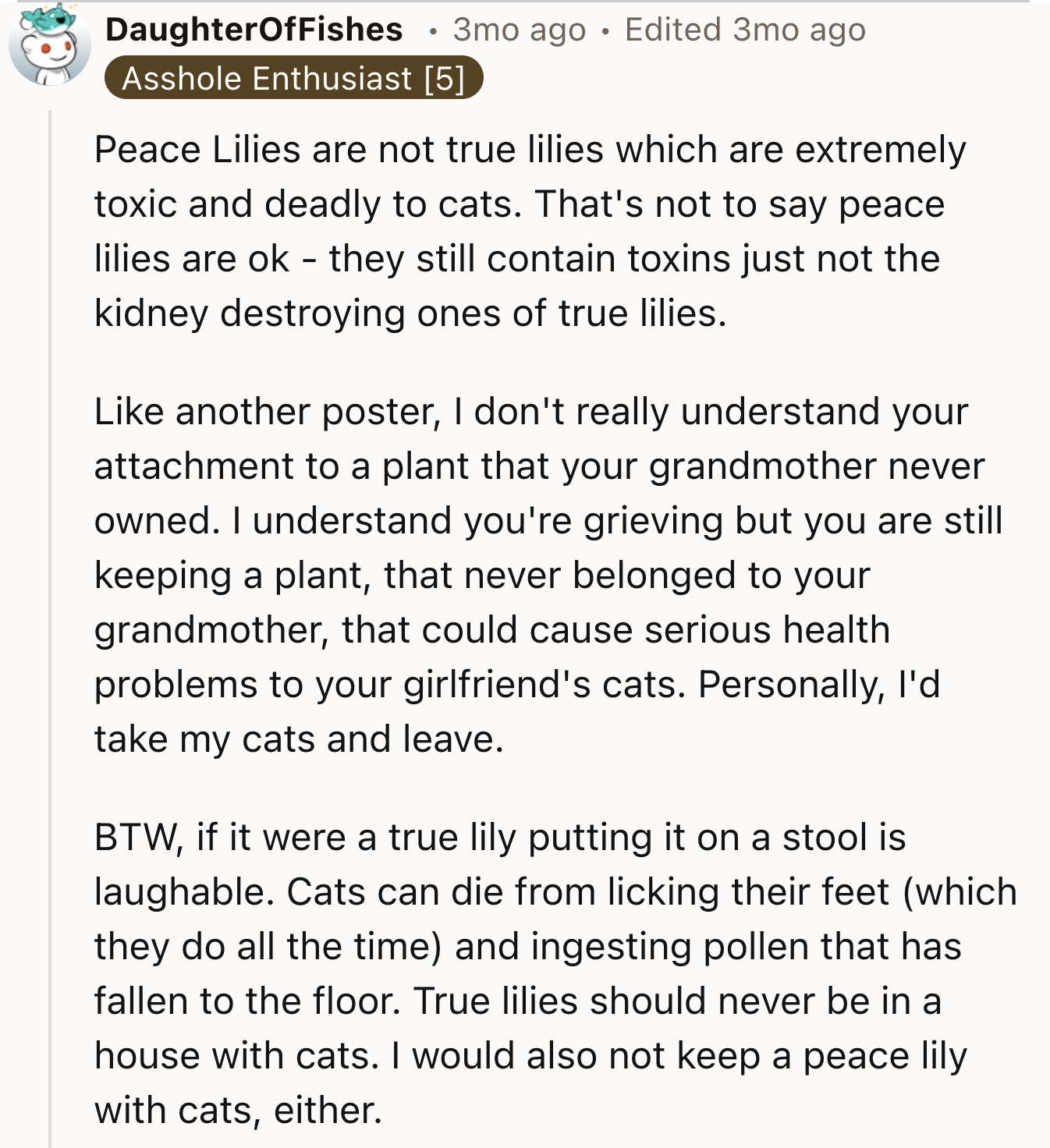Image resolution: width=1050 pixels, height=1148 pixels.
Task: Click the paragraph beginning "Peace Lilies are not"
Action: click(x=530, y=231)
